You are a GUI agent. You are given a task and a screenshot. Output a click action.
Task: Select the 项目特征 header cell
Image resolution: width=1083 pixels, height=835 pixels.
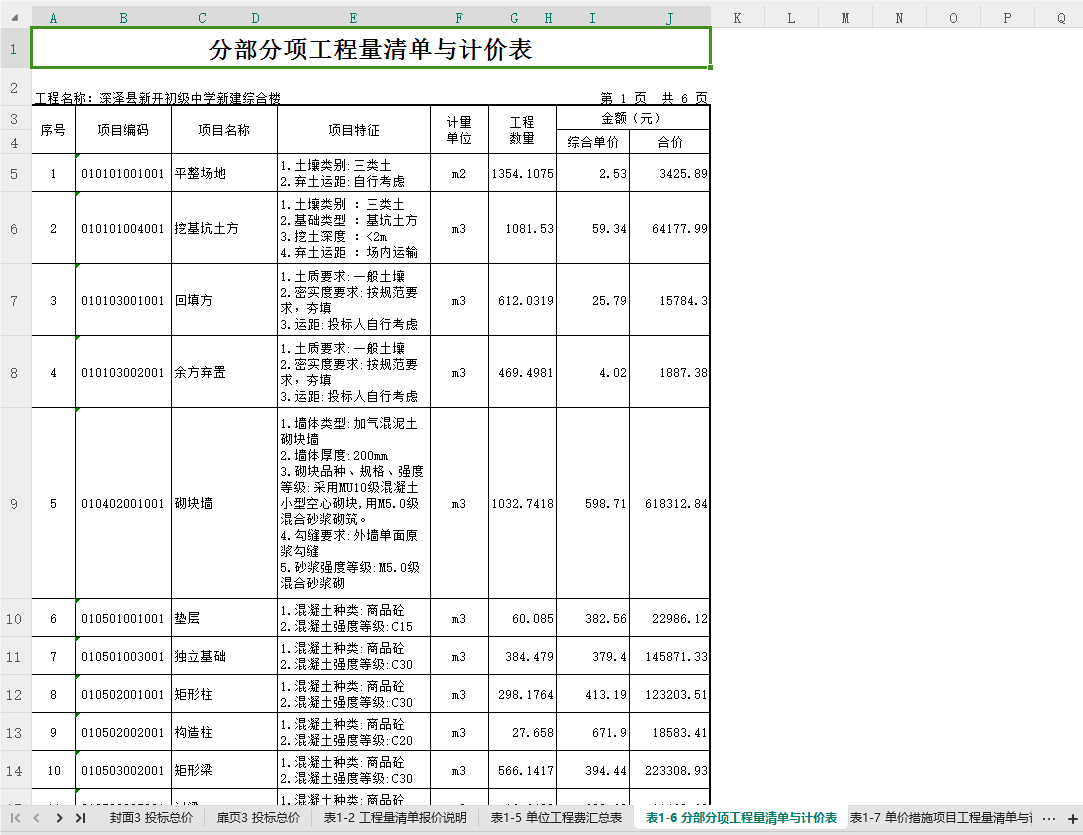pos(354,130)
